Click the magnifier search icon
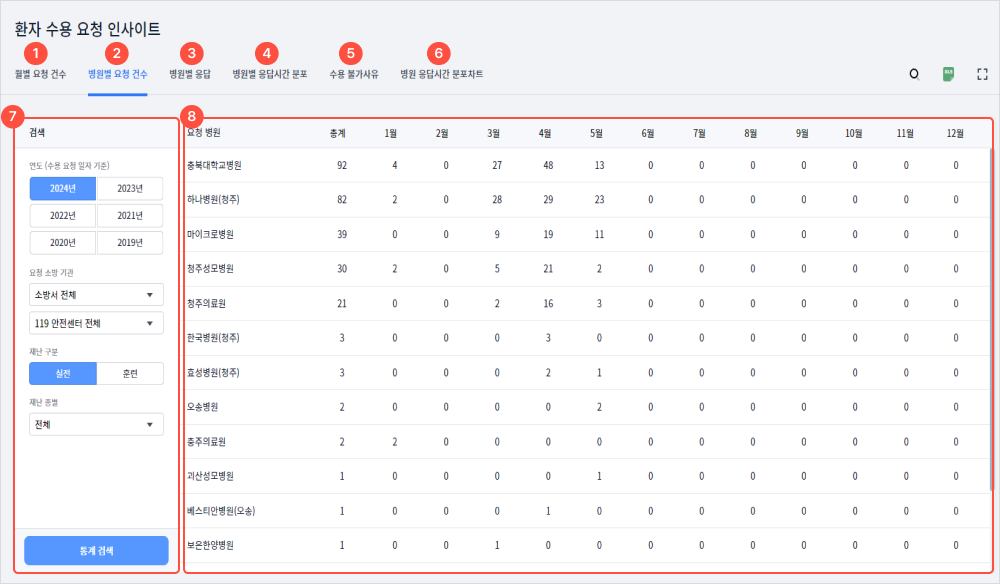The height and width of the screenshot is (584, 1000). pos(913,74)
